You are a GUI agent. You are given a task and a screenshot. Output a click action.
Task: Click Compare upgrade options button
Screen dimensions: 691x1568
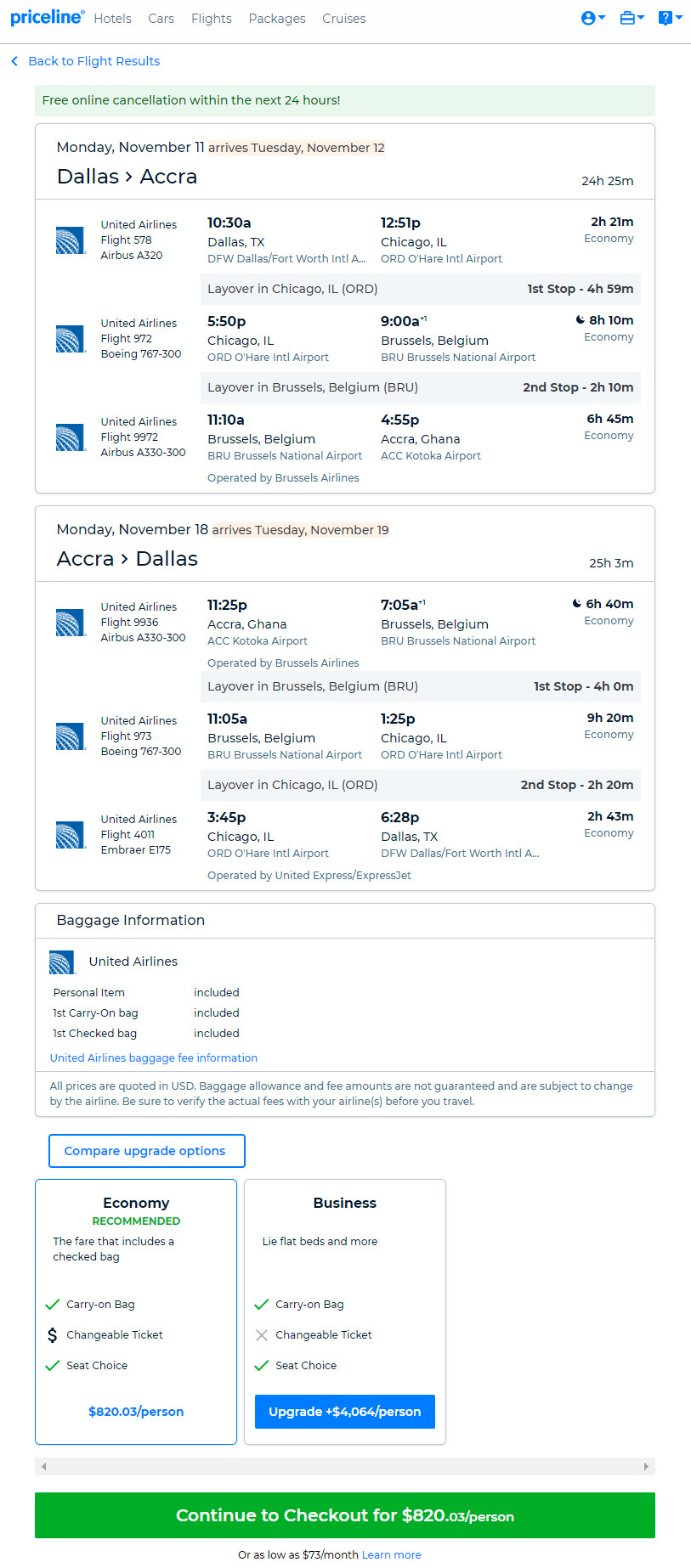coord(147,1151)
